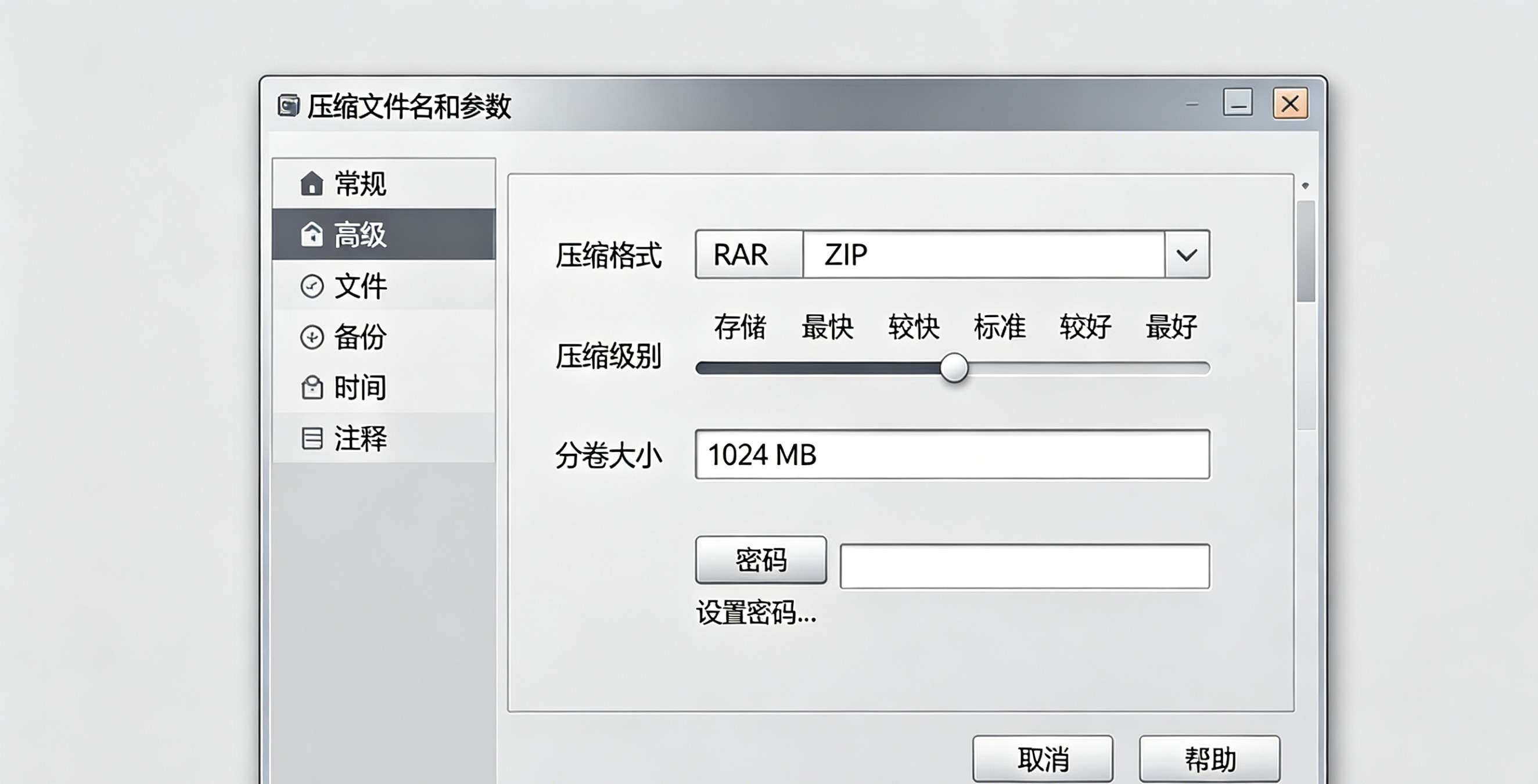Click the 压缩格式 label
The width and height of the screenshot is (1538, 784).
[608, 256]
